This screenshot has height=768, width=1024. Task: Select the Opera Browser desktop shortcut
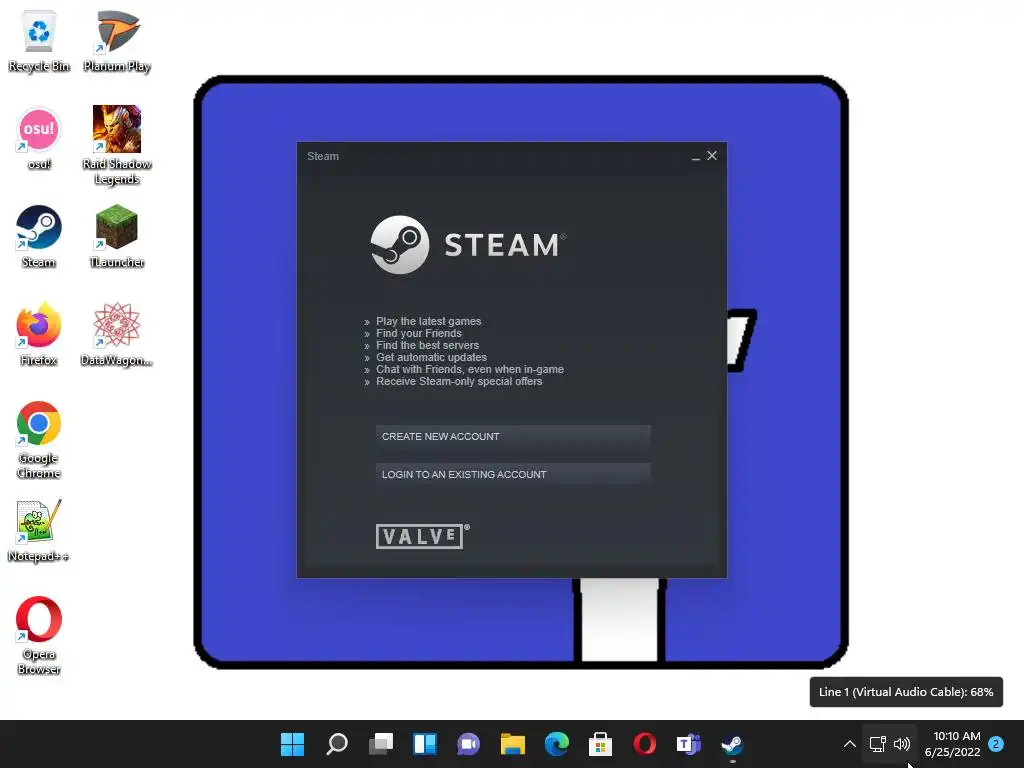pos(39,635)
